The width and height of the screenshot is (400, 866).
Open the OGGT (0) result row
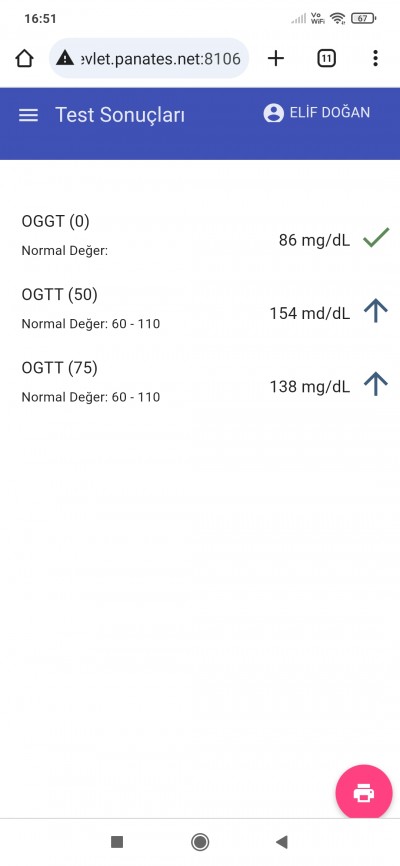click(200, 236)
